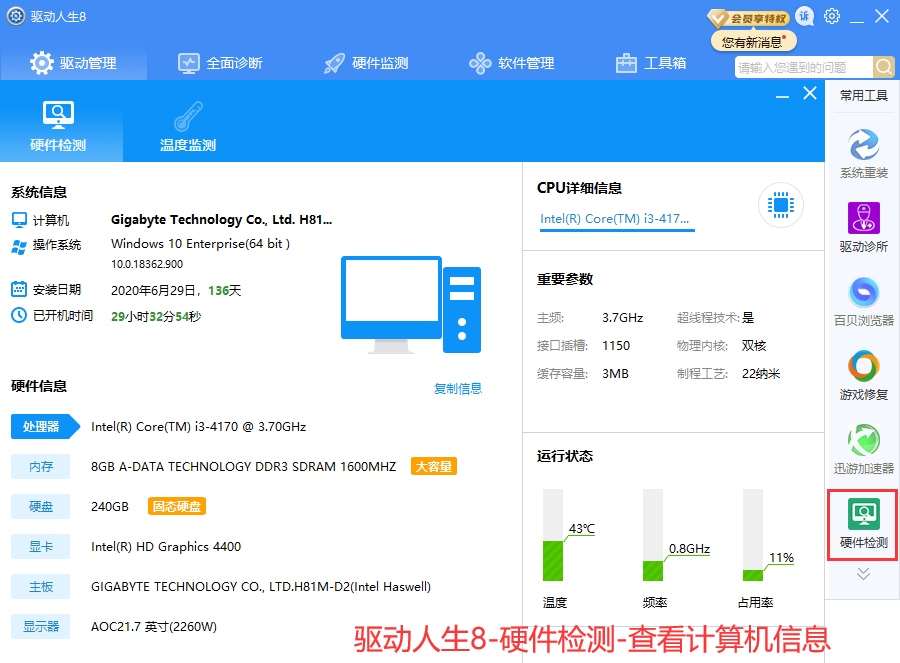Click the 安装日期 calendar icon
900x663 pixels.
point(19,289)
